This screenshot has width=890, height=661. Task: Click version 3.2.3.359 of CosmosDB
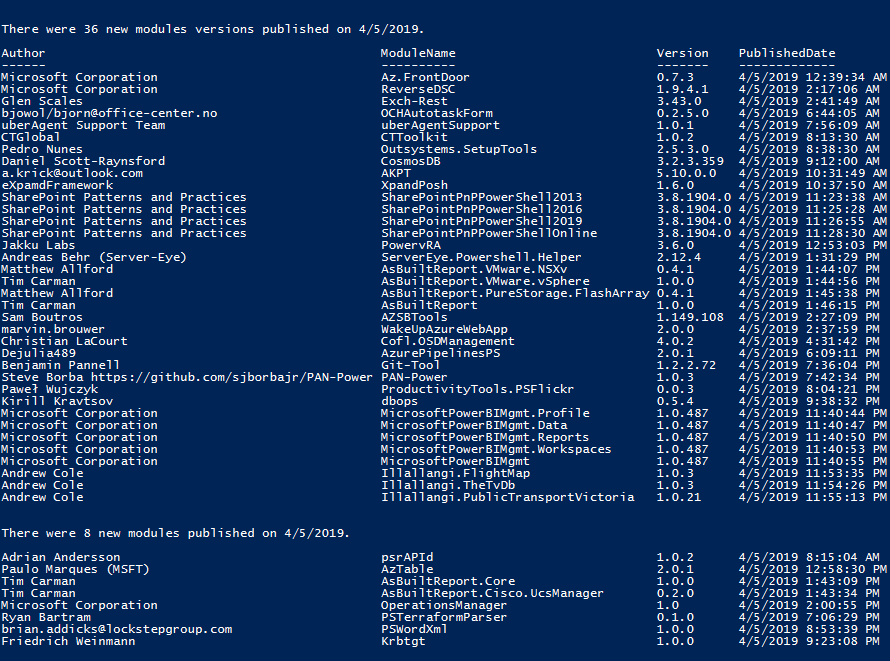690,161
